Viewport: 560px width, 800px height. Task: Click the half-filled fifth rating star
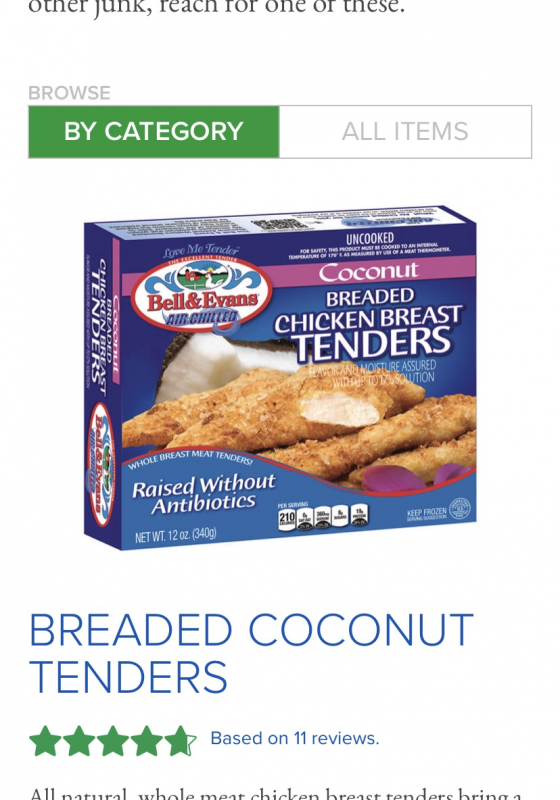180,740
